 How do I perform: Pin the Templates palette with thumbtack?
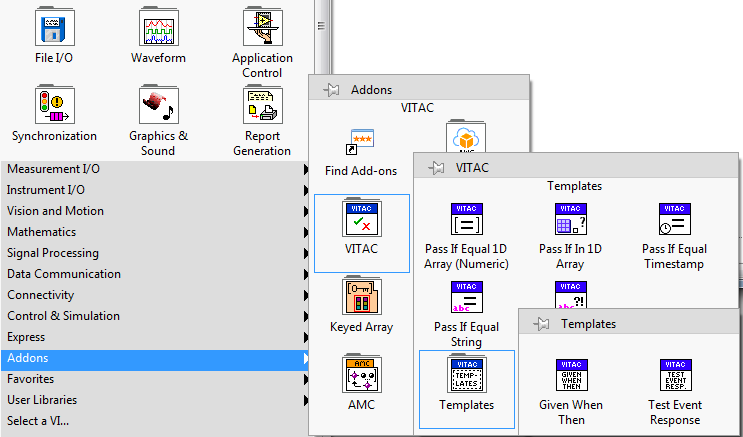click(541, 324)
